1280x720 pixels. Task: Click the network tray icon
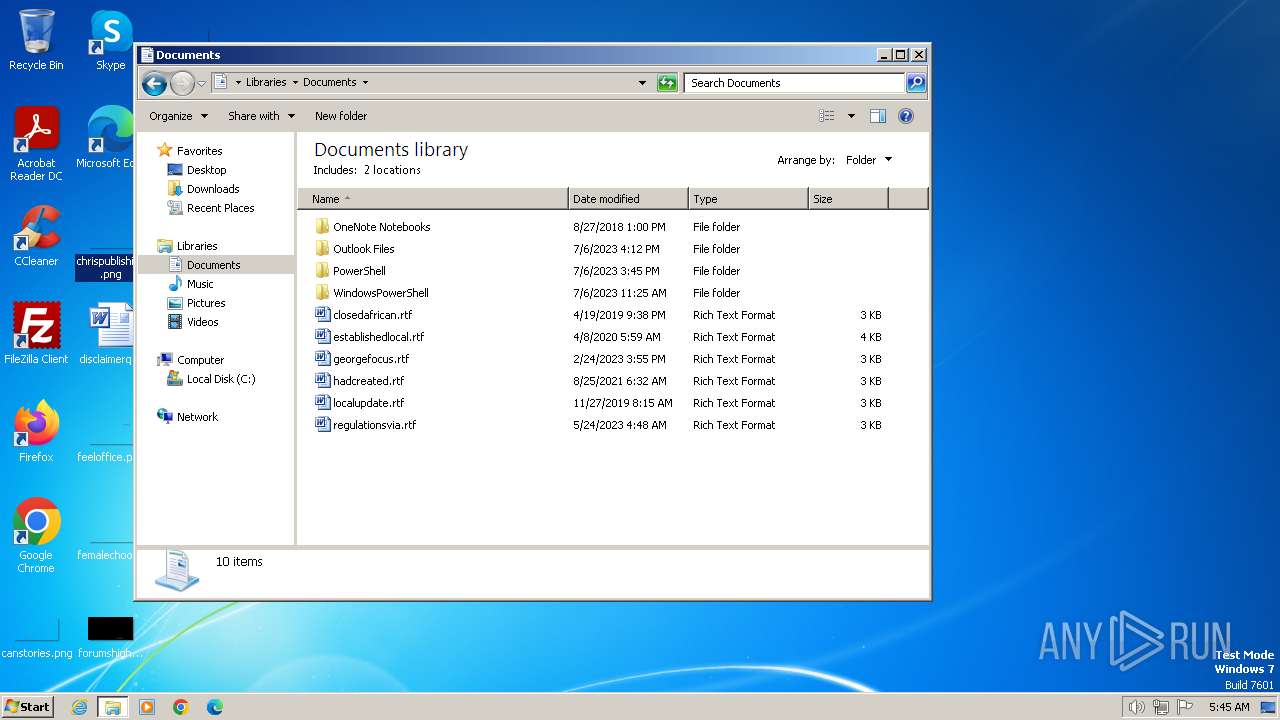tap(1161, 707)
